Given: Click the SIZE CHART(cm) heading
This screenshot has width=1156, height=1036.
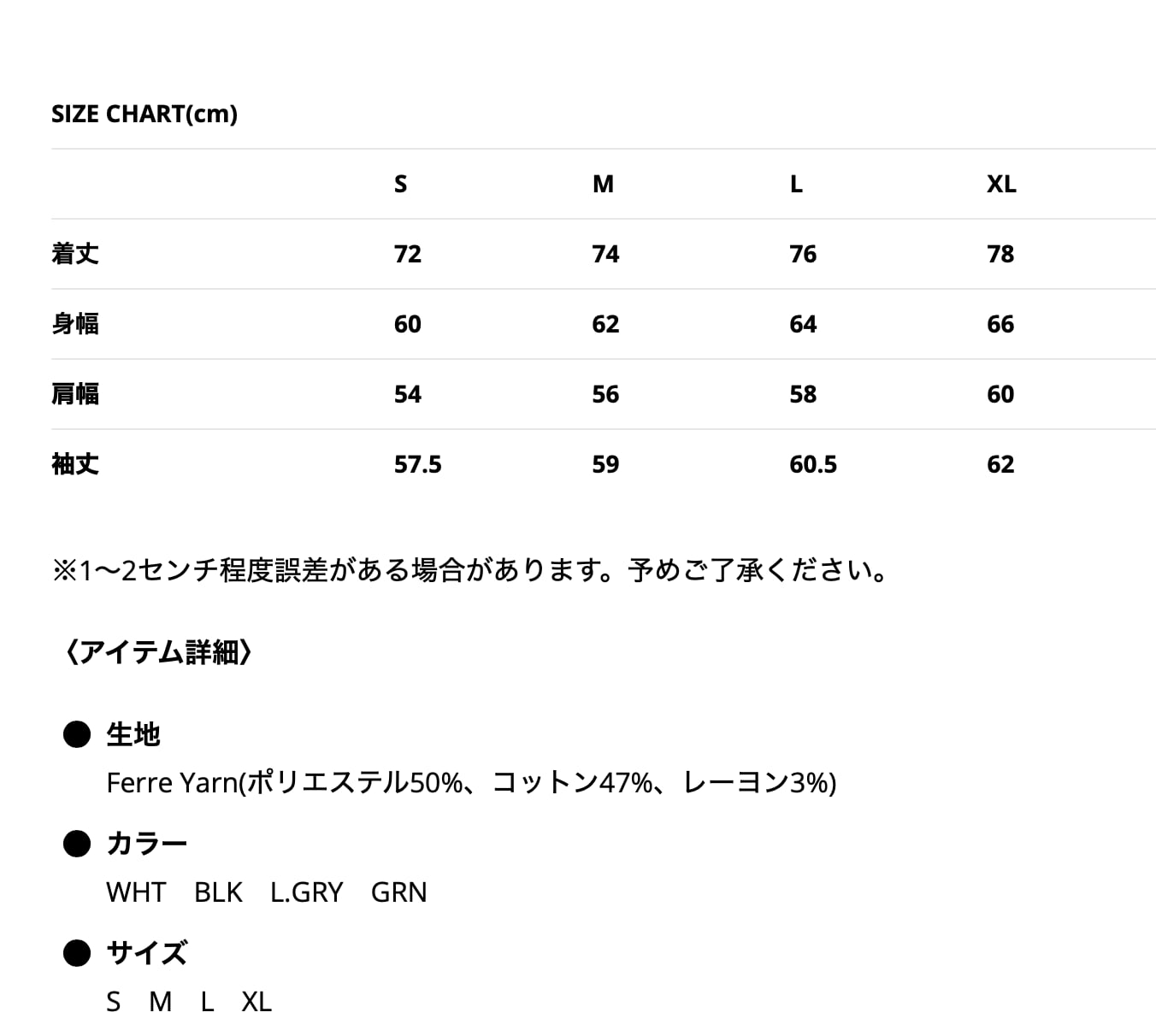Looking at the screenshot, I should [x=144, y=114].
